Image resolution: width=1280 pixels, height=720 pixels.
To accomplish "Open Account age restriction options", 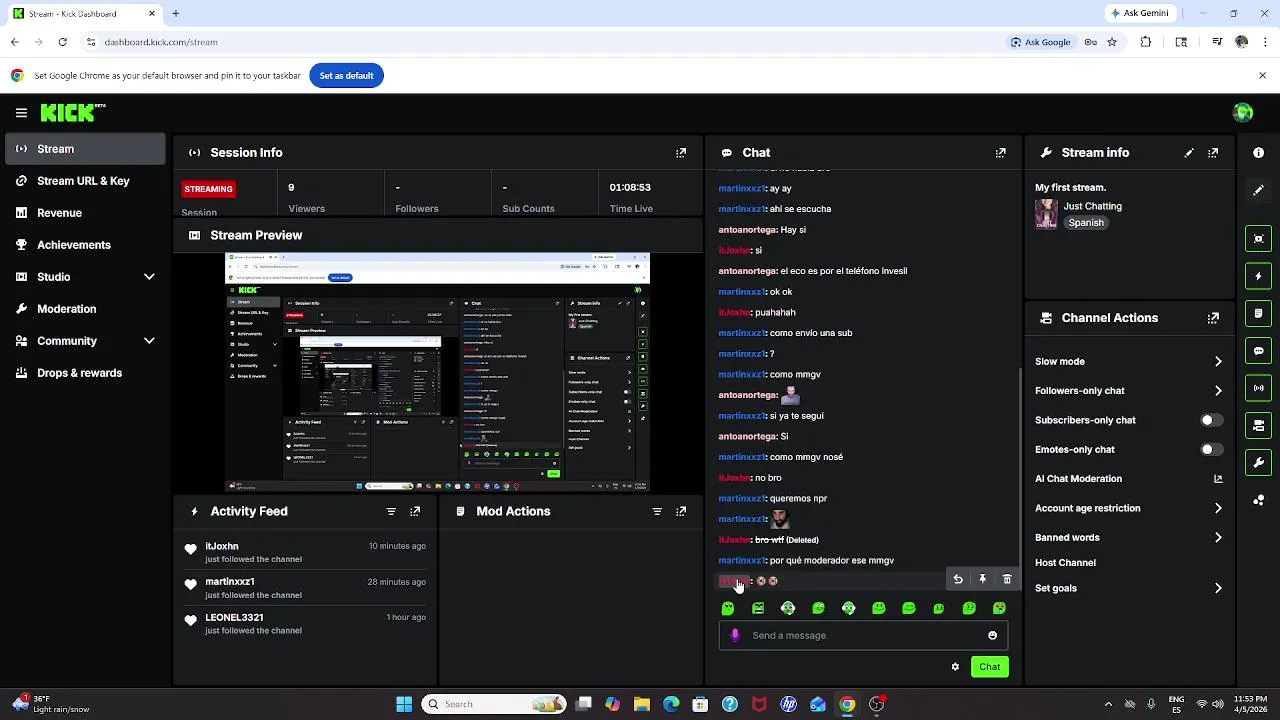I will click(x=1128, y=508).
